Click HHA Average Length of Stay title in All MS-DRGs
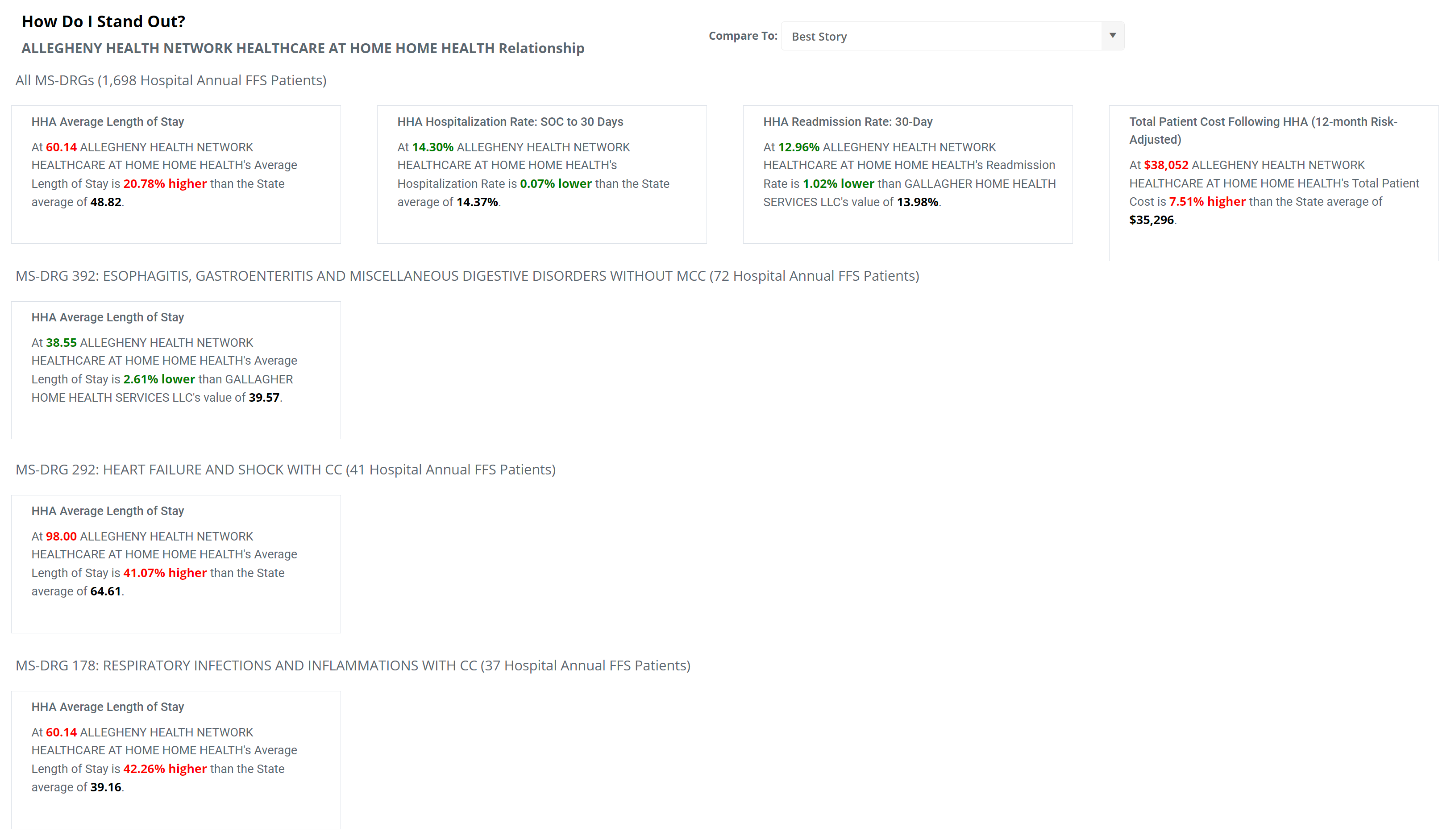This screenshot has width=1455, height=840. point(107,122)
